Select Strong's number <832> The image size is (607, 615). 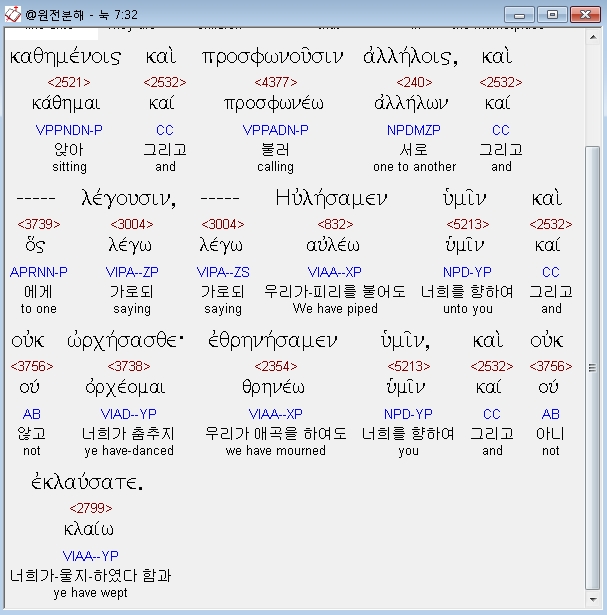tap(335, 224)
